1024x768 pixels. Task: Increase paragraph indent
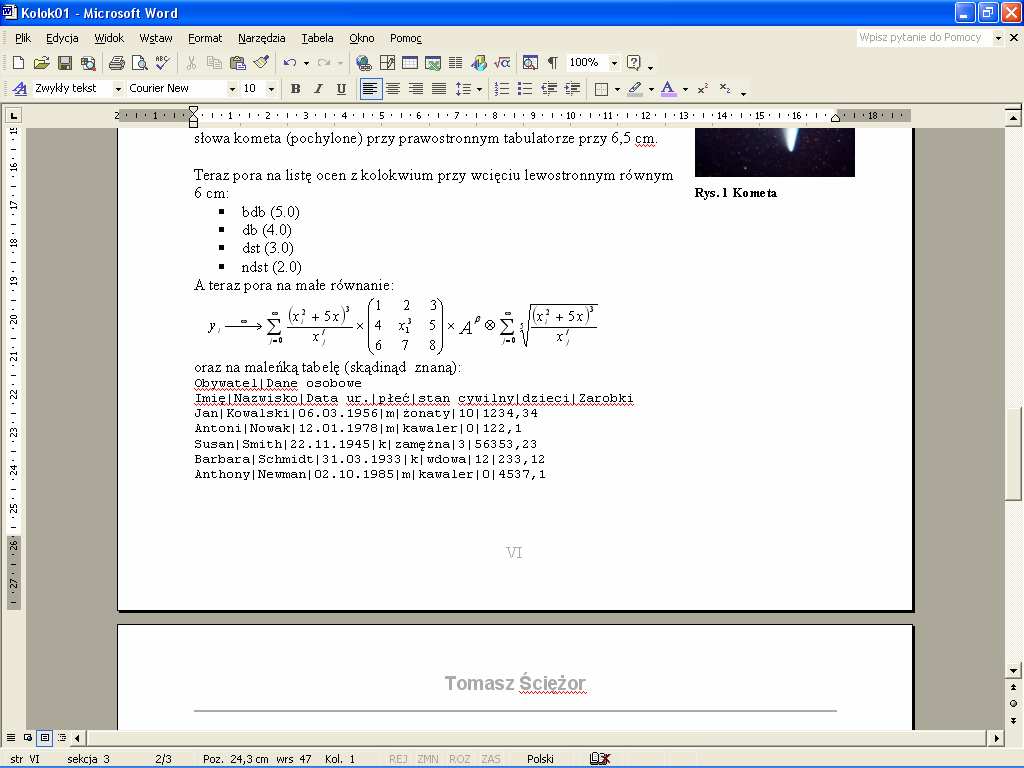pyautogui.click(x=572, y=88)
